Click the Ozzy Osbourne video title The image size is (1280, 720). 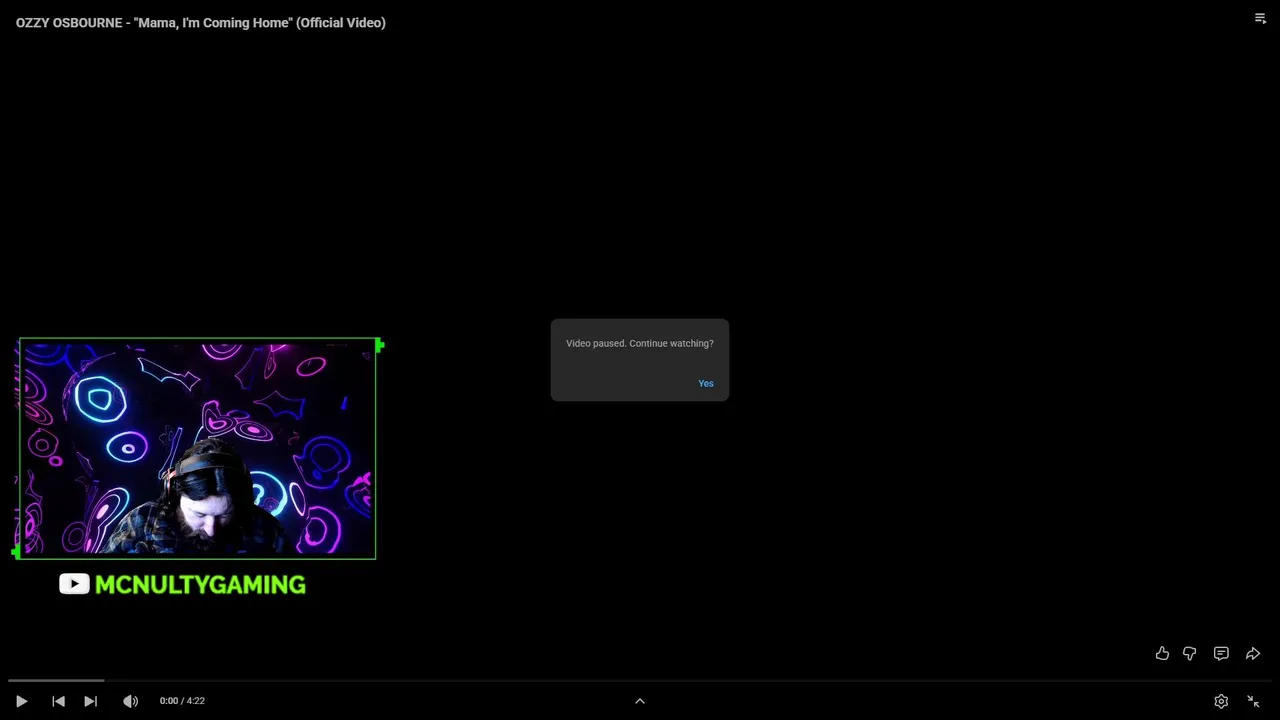point(201,22)
